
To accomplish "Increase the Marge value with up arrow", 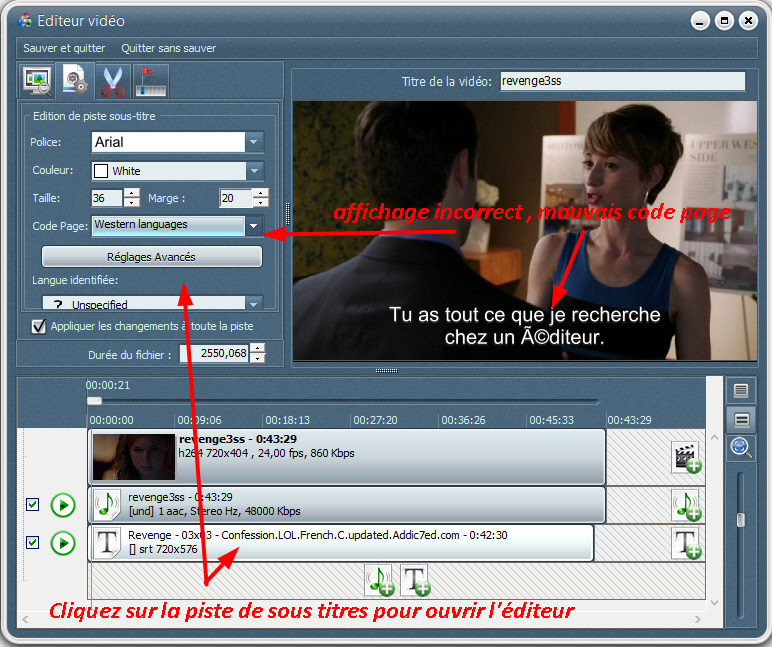I will coord(261,193).
